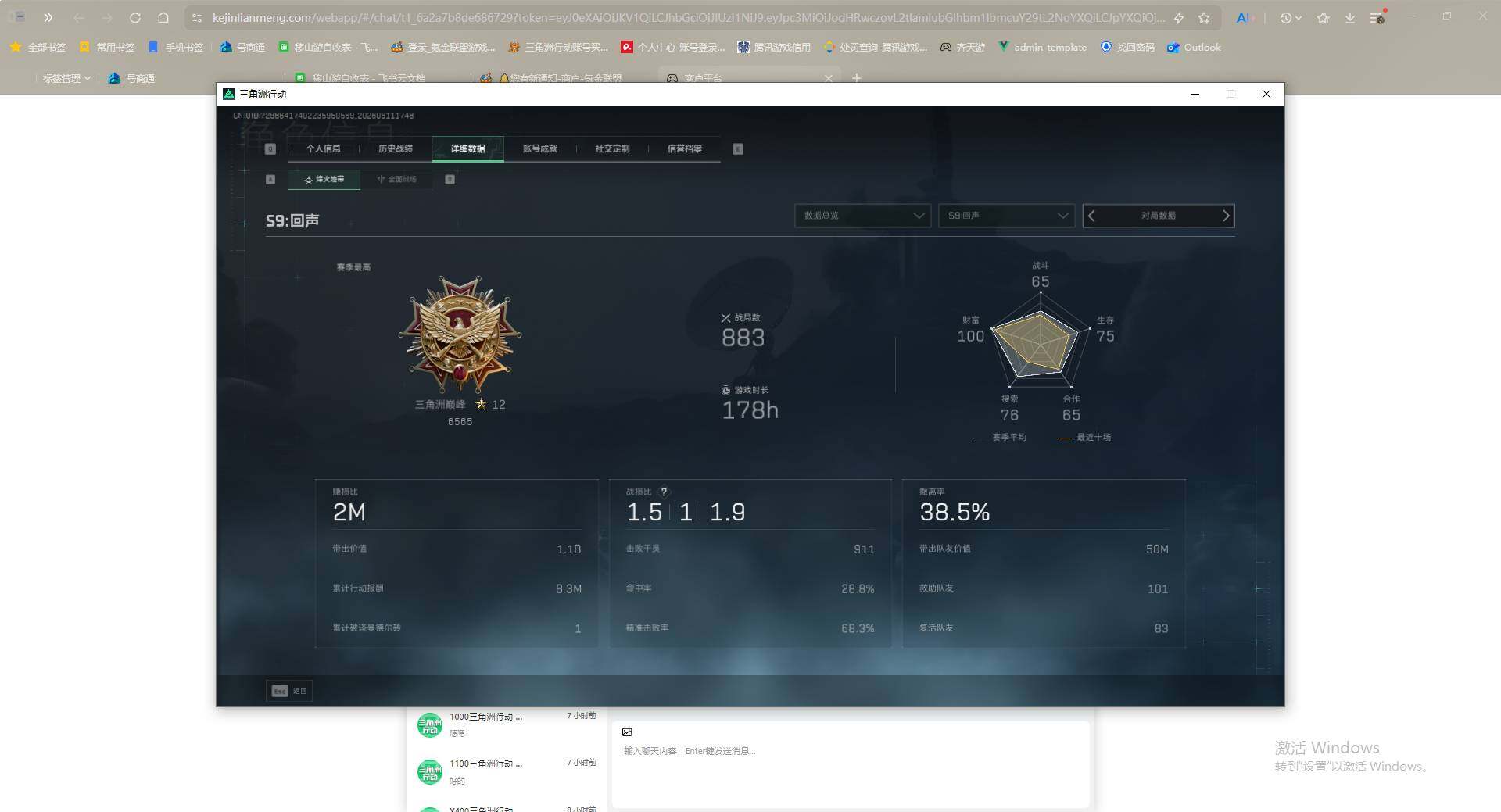
Task: Open 手机书签 bookmark folder
Action: point(175,47)
